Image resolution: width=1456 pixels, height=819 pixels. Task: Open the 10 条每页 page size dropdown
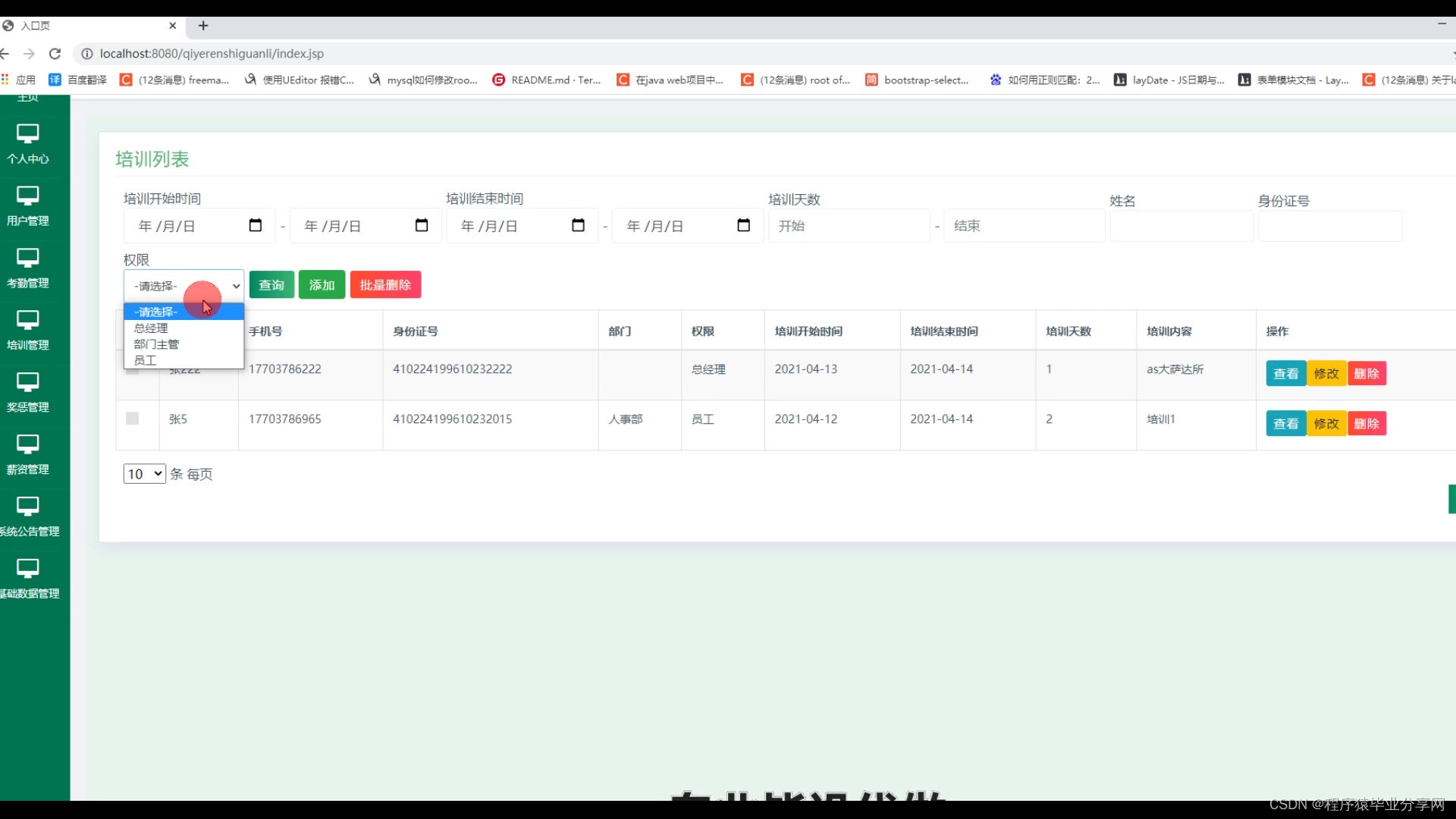coord(144,474)
